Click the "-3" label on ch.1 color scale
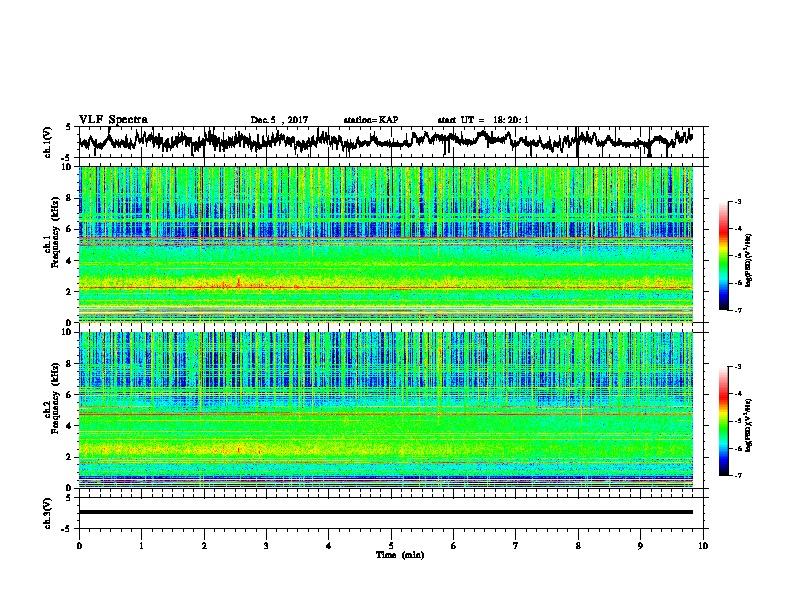 (738, 201)
